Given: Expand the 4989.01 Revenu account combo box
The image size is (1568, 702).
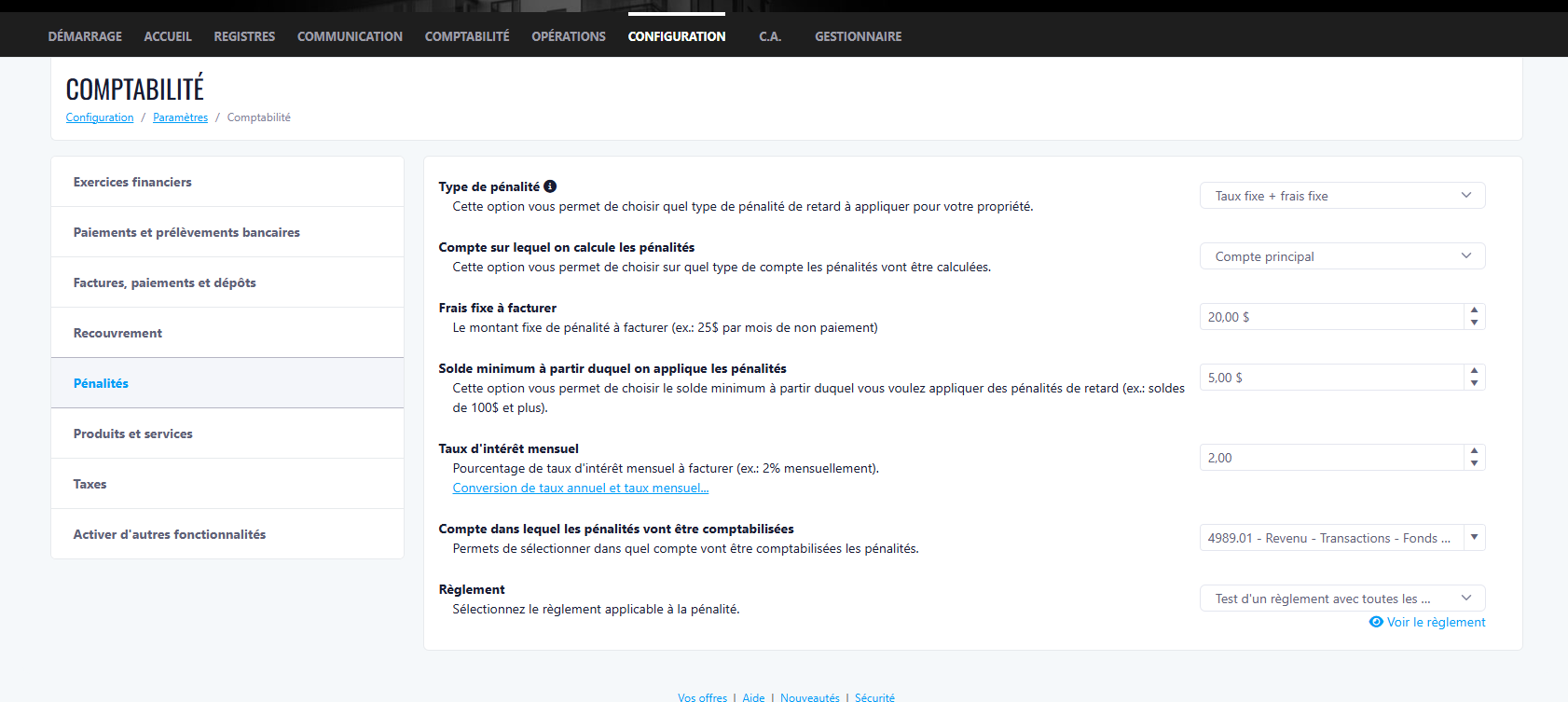Looking at the screenshot, I should 1474,538.
